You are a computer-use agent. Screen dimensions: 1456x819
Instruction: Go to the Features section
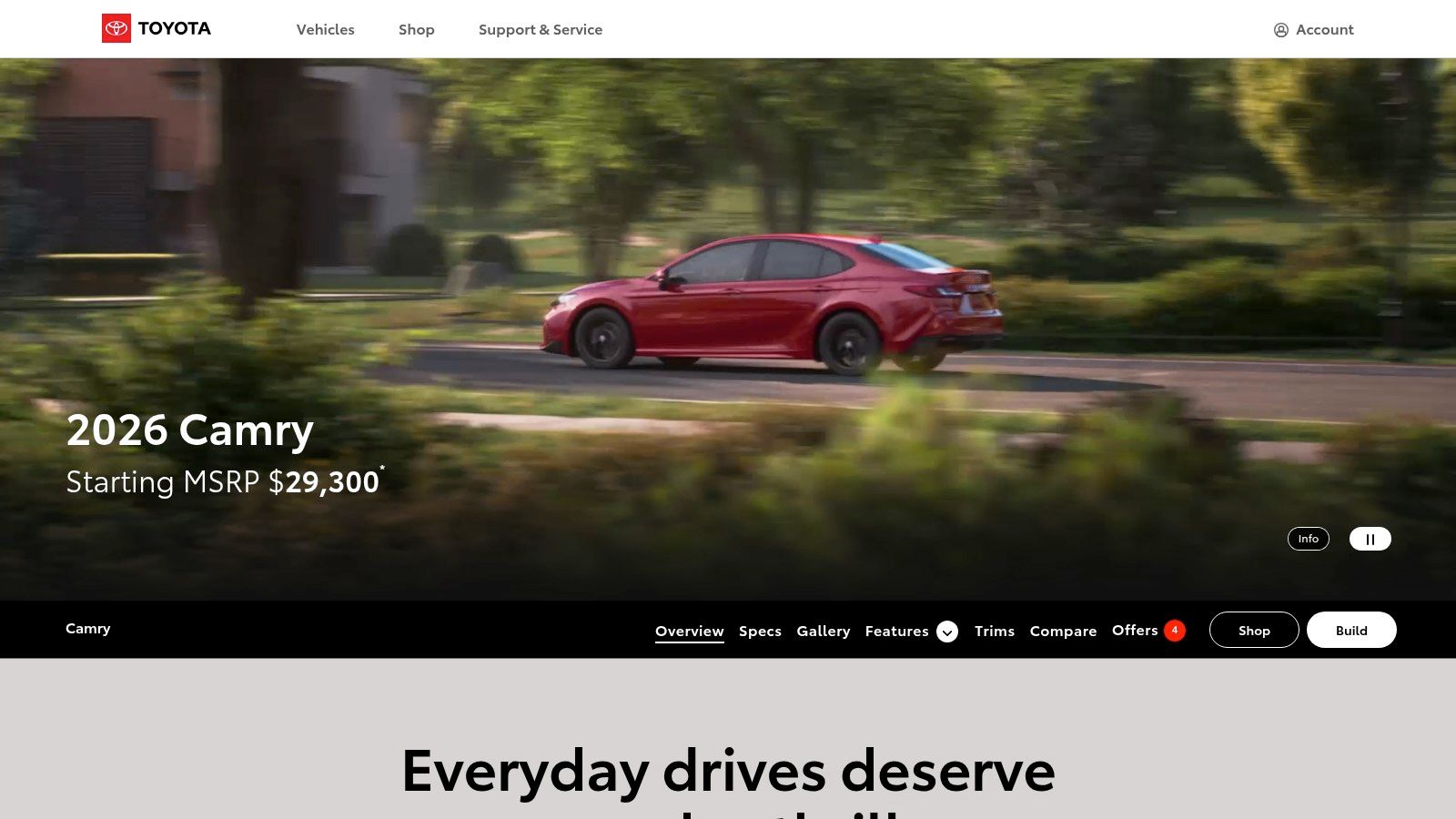tap(896, 631)
